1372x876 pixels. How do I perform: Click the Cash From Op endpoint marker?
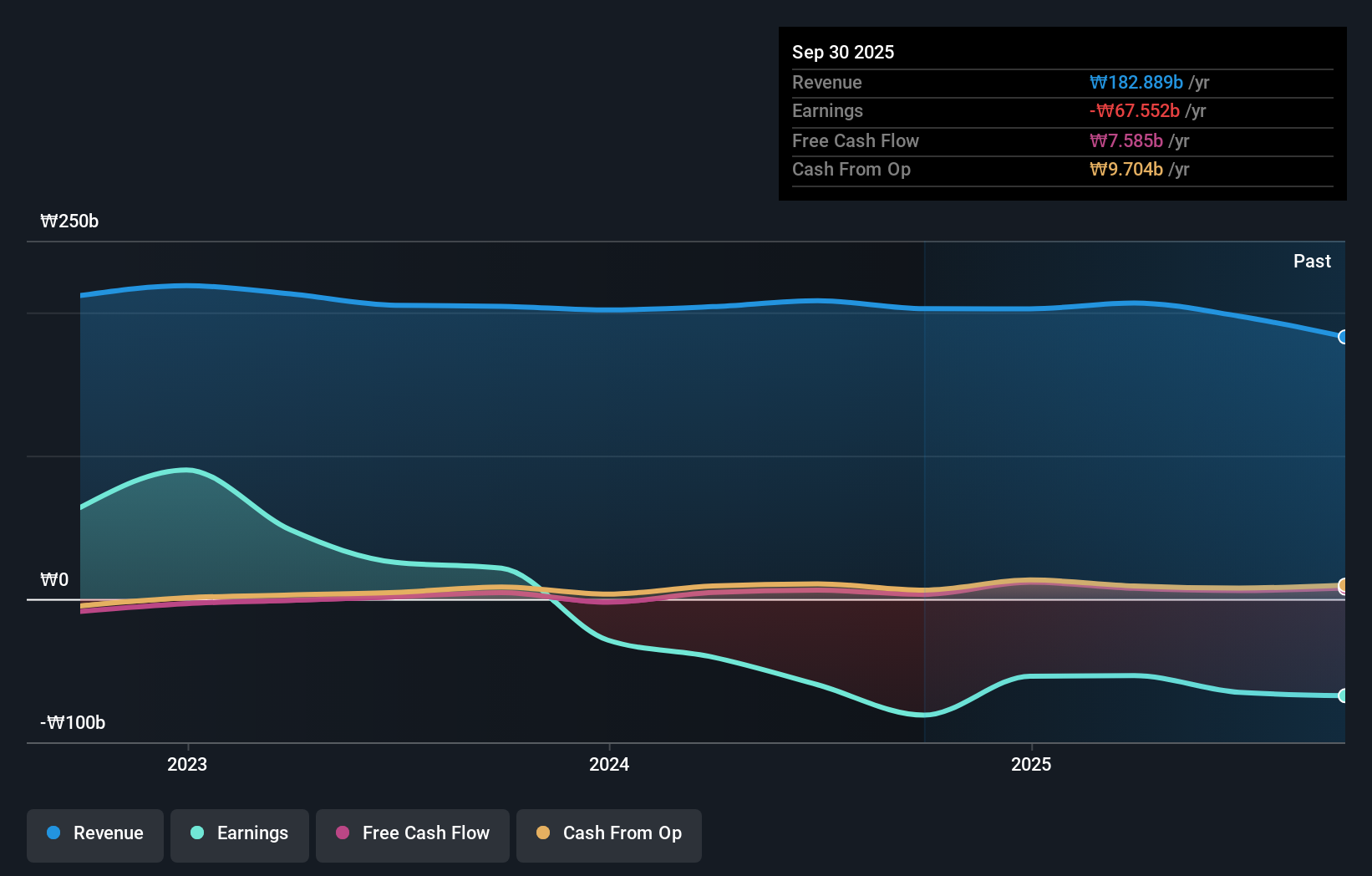[1343, 587]
